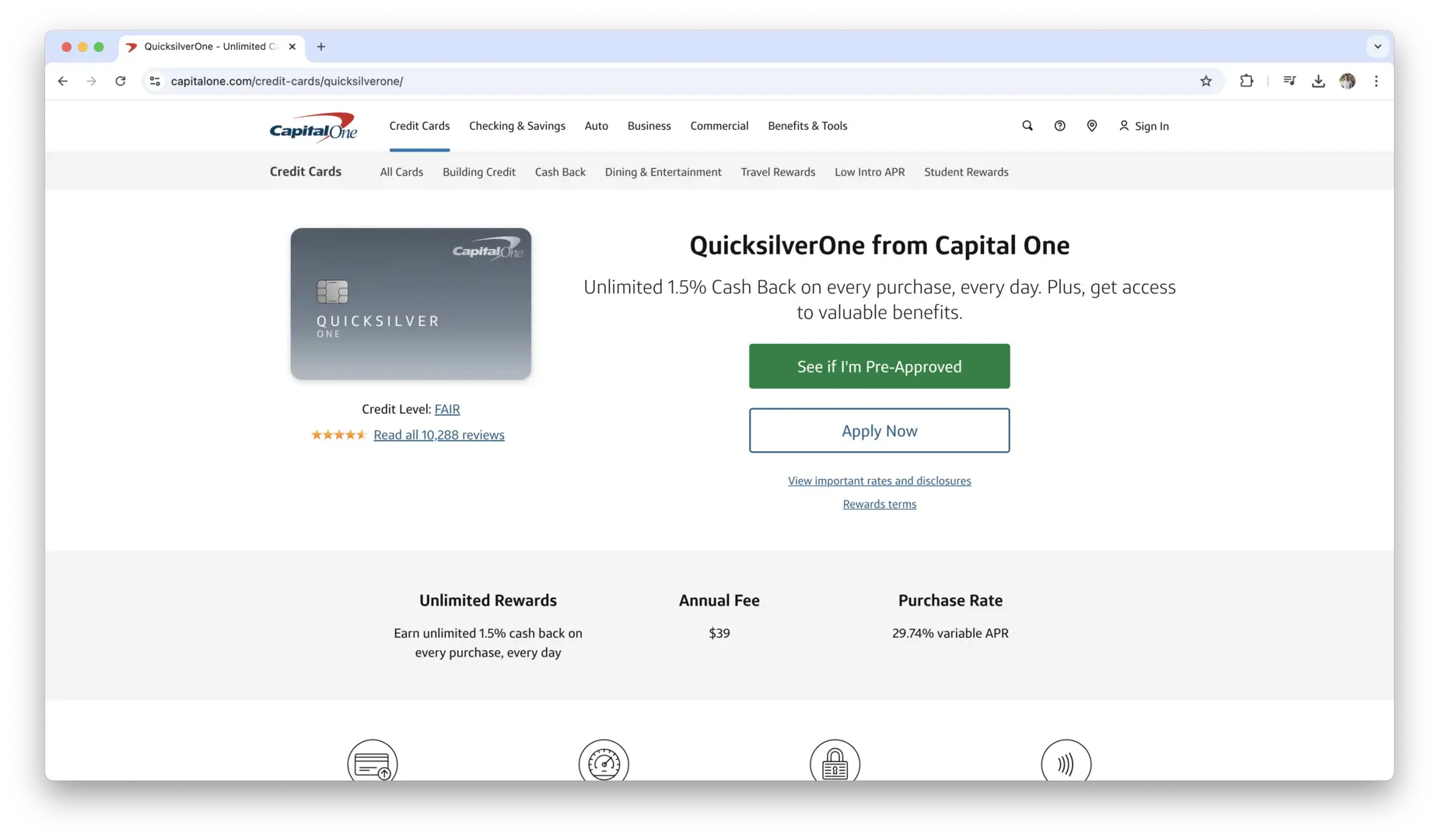Reload the page with the refresh icon

[121, 81]
